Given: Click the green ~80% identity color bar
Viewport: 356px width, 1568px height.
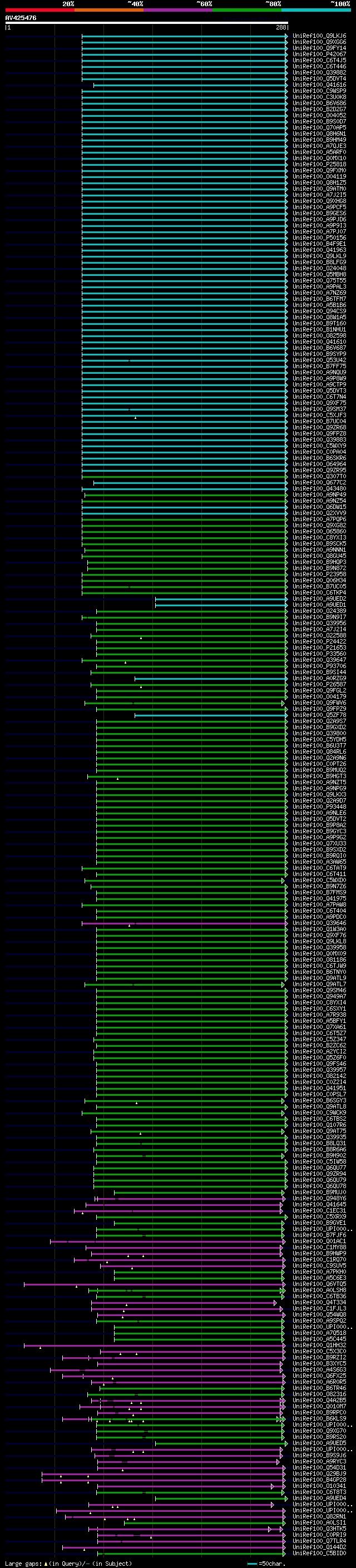Looking at the screenshot, I should click(x=247, y=10).
